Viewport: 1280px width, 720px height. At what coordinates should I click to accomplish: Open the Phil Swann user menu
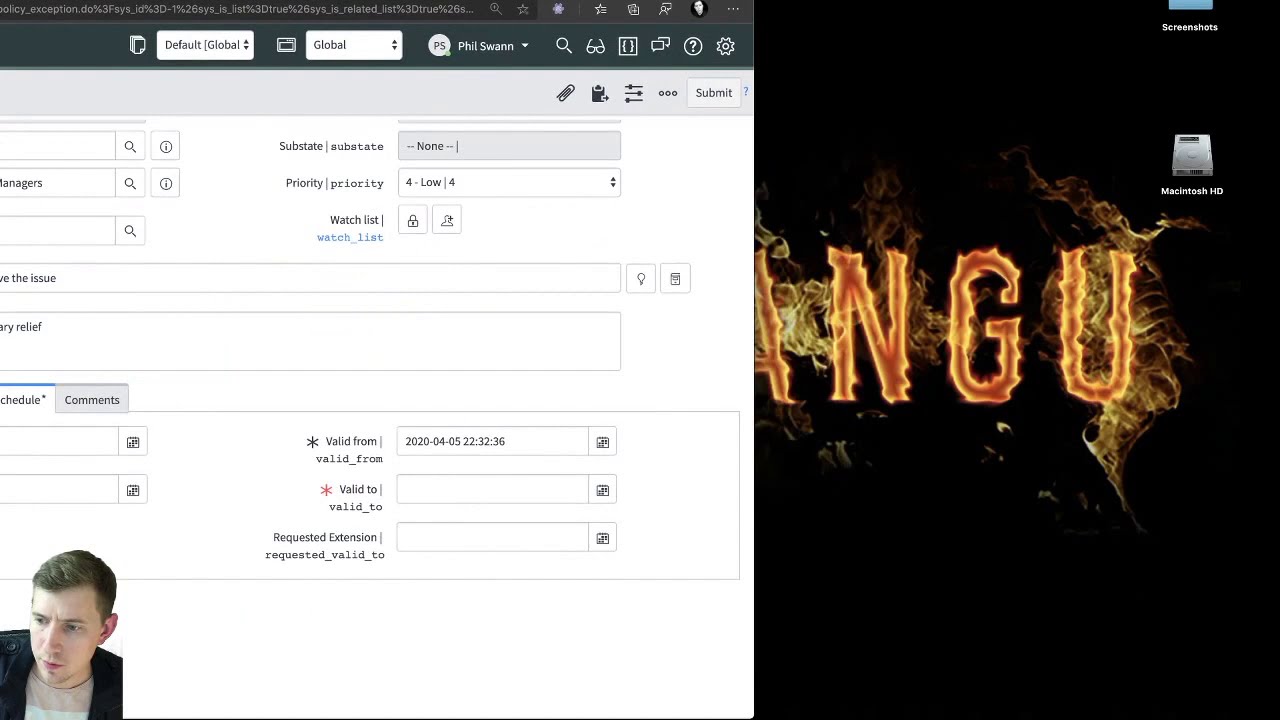coord(478,45)
